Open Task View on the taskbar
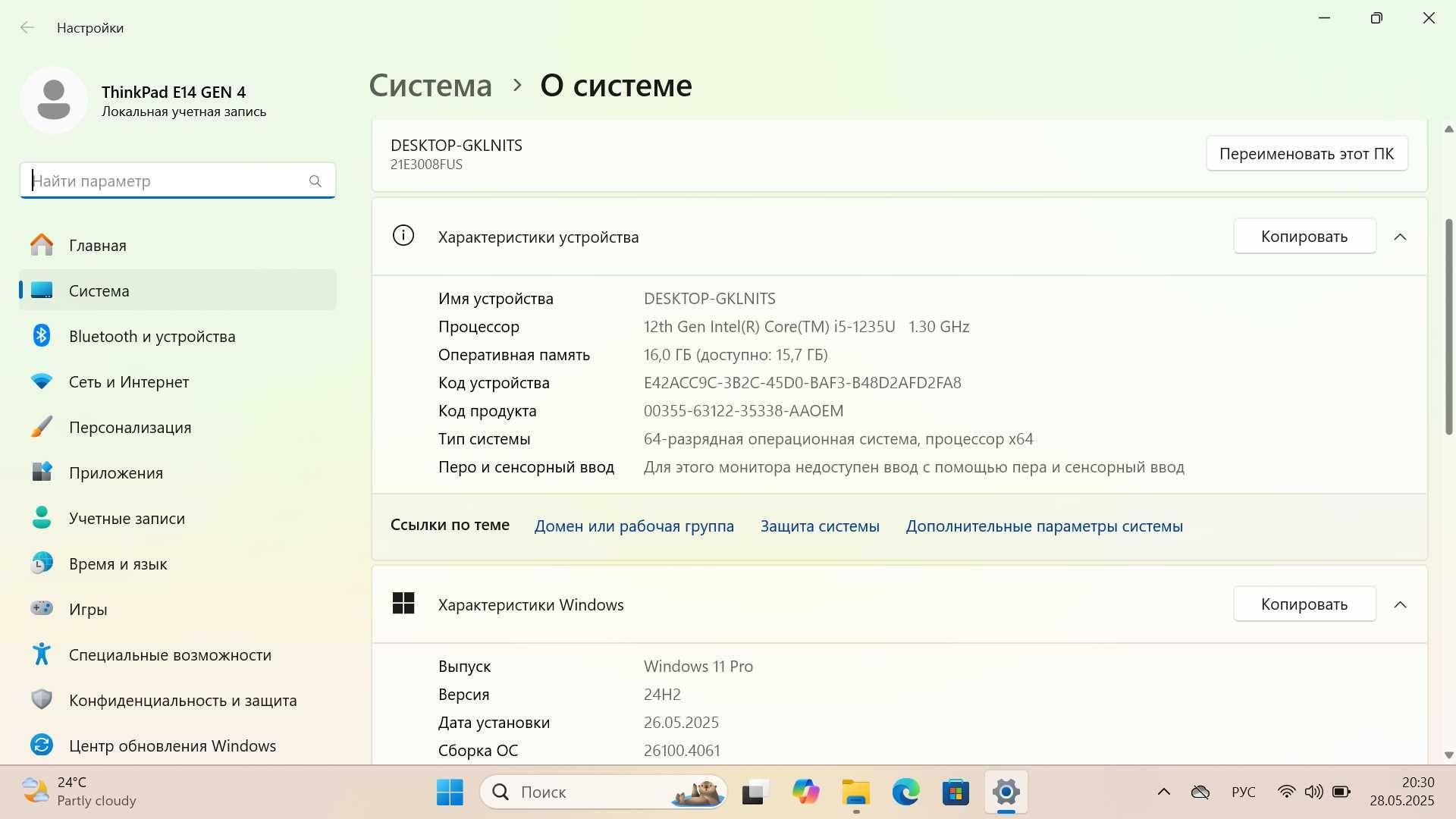 tap(755, 792)
